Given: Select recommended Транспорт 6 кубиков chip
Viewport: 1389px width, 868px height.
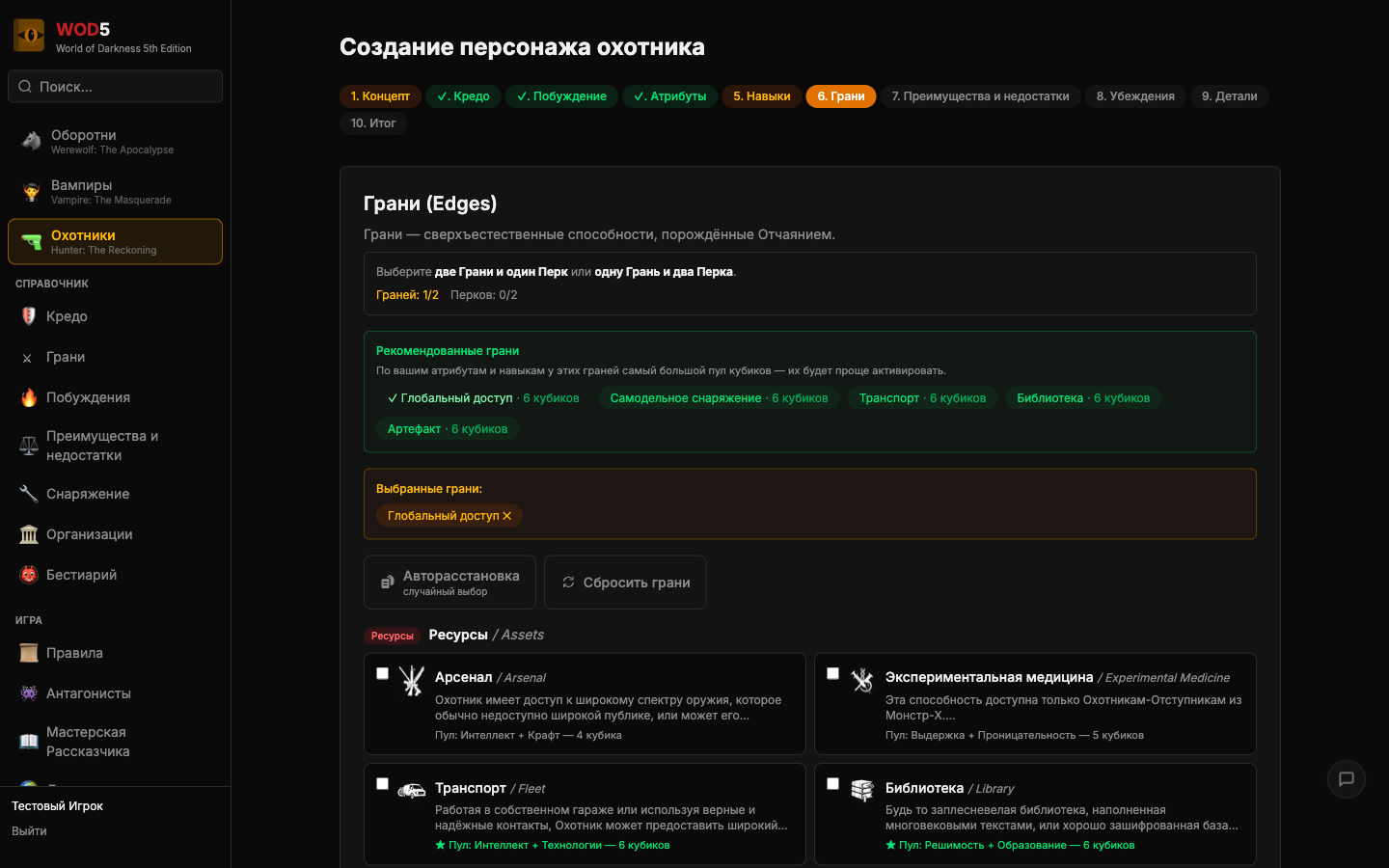Looking at the screenshot, I should (x=922, y=398).
